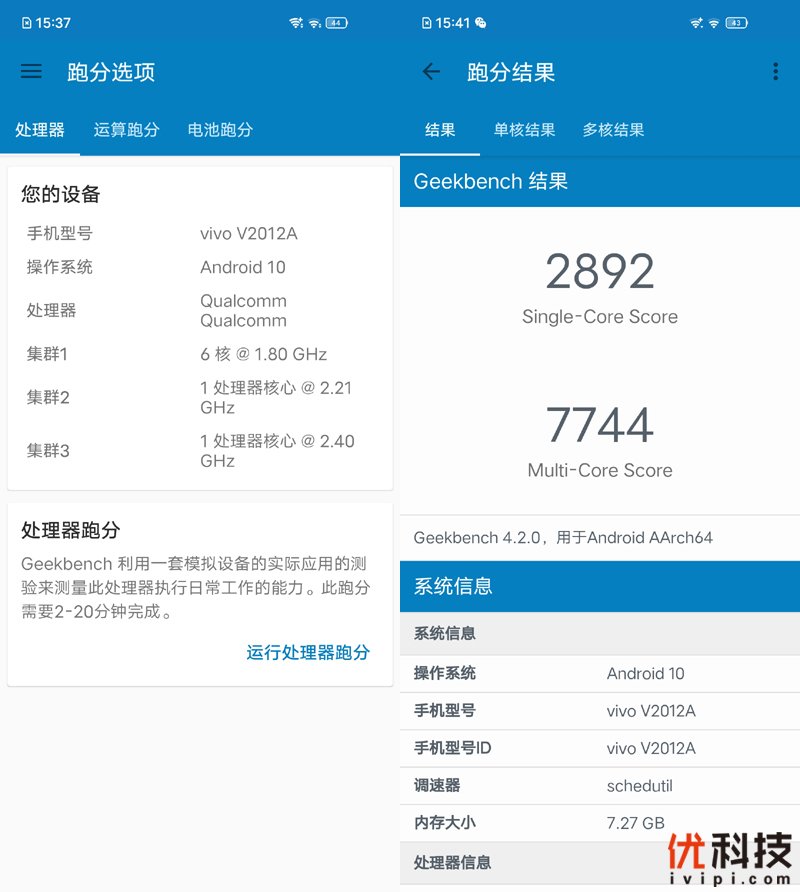800x892 pixels.
Task: Open the three-dot overflow menu
Action: [775, 71]
